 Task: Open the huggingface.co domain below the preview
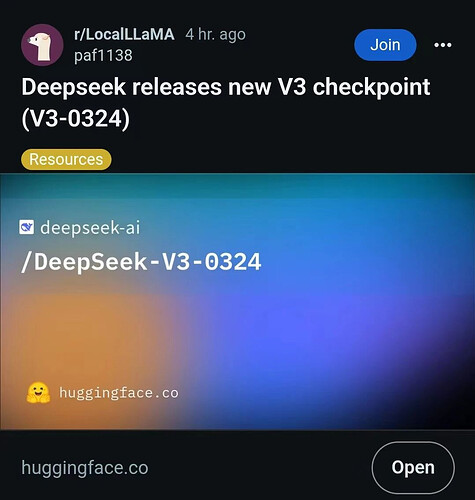pyautogui.click(x=85, y=468)
